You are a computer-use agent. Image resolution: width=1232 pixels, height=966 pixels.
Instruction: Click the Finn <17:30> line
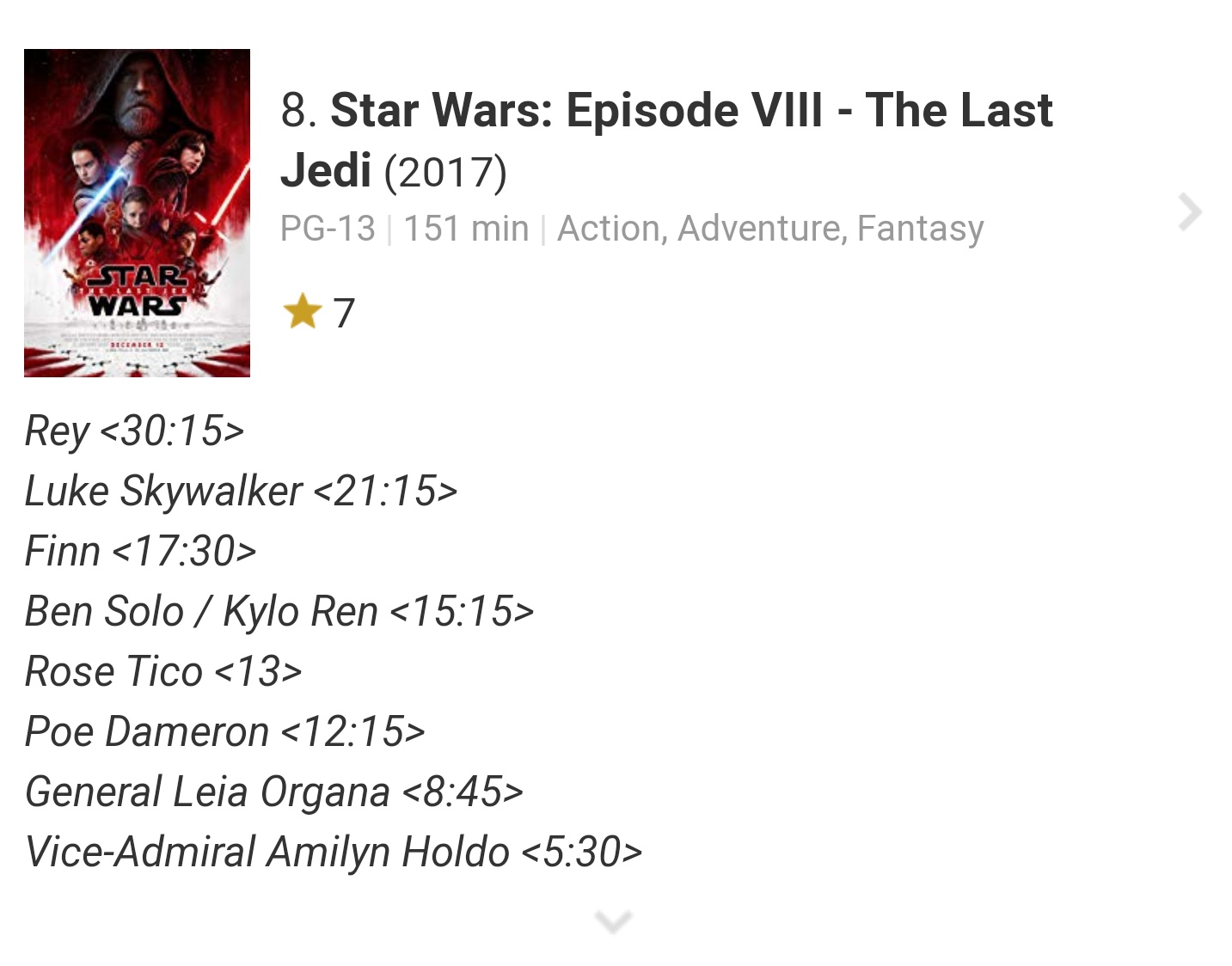pyautogui.click(x=141, y=551)
